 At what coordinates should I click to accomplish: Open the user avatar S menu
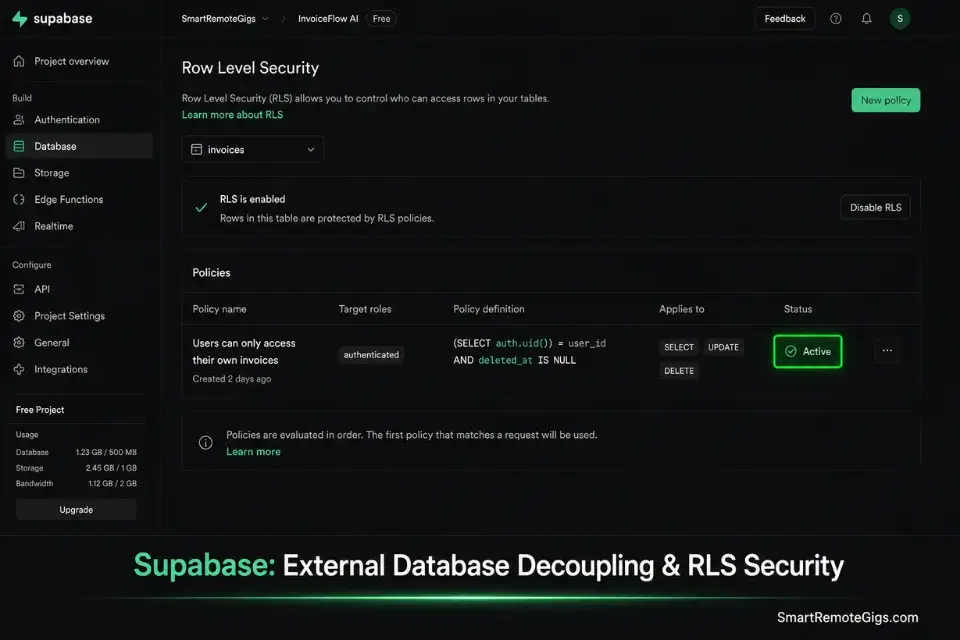(900, 18)
